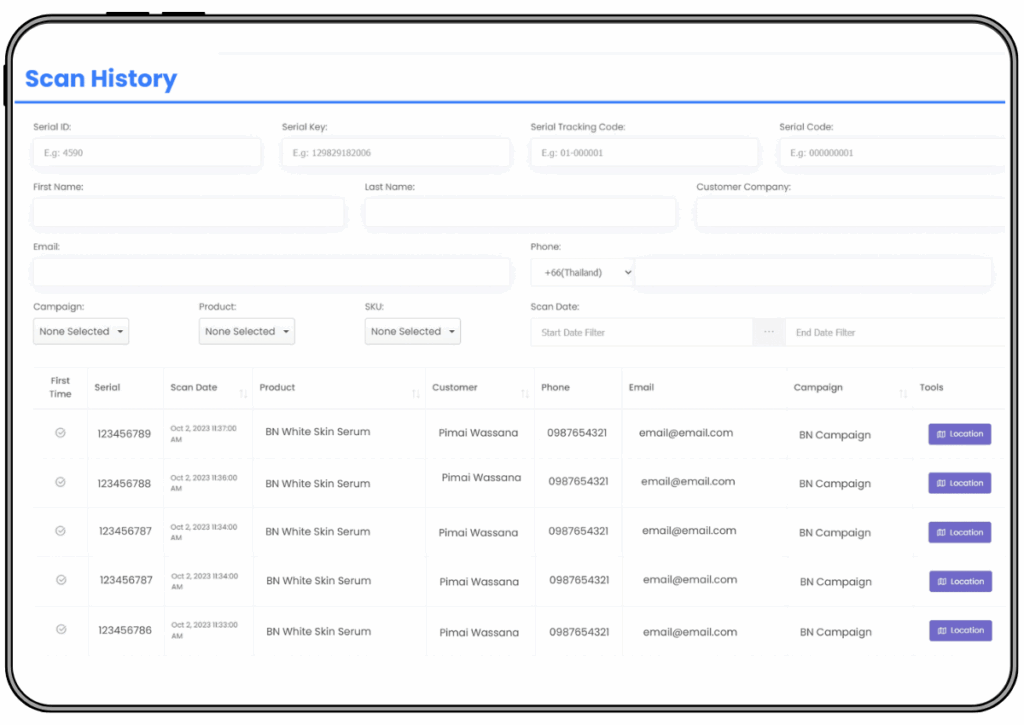Click first-time check icon for serial 123456788

60,482
